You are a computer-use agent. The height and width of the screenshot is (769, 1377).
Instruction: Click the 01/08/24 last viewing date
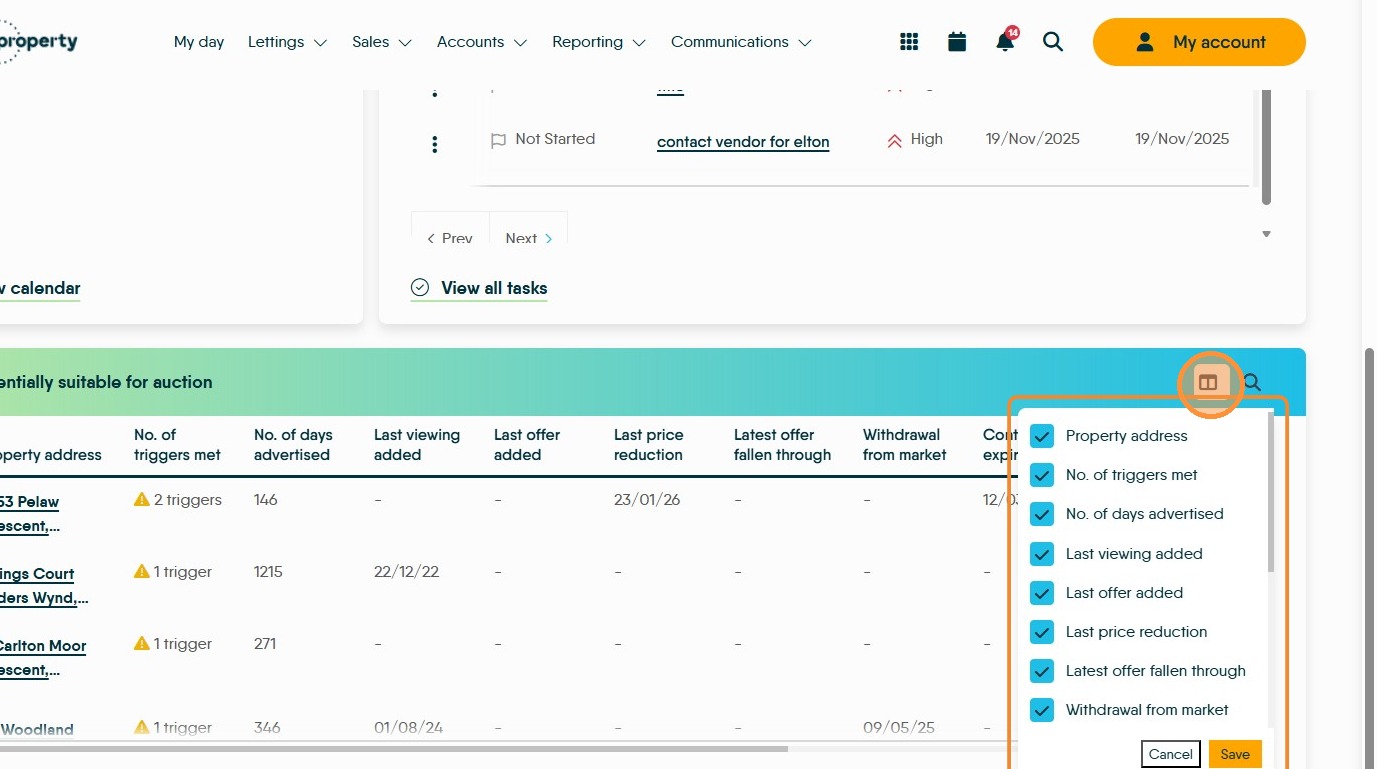click(408, 728)
